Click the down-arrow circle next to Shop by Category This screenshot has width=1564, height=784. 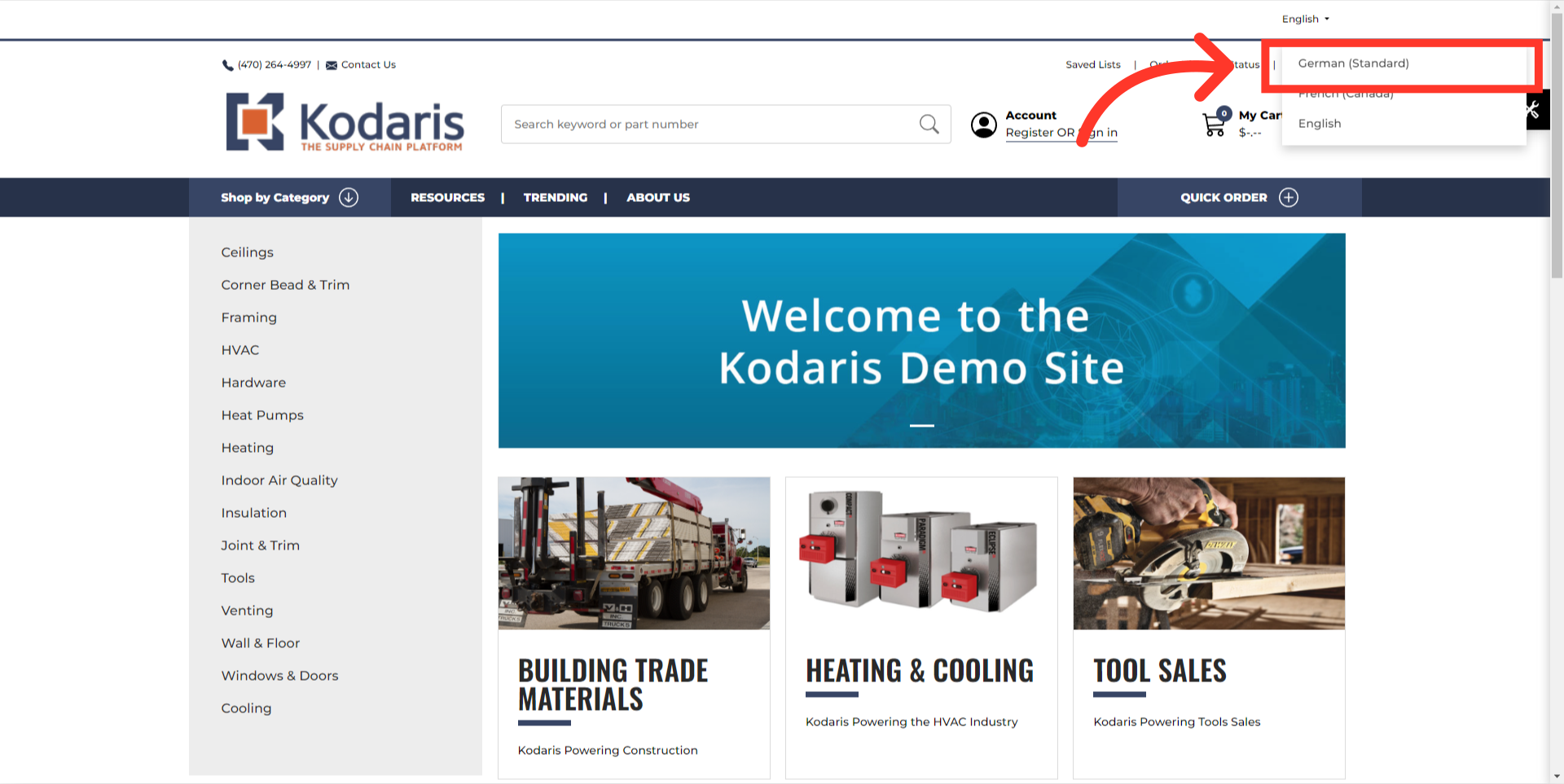point(349,197)
